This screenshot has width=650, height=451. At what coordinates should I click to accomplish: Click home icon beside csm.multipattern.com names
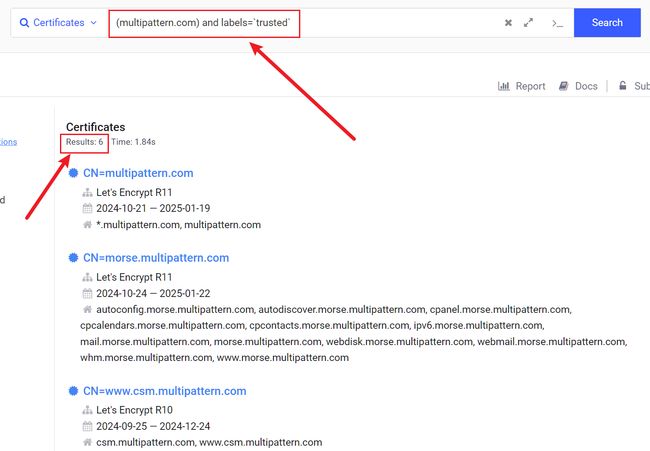tap(87, 442)
